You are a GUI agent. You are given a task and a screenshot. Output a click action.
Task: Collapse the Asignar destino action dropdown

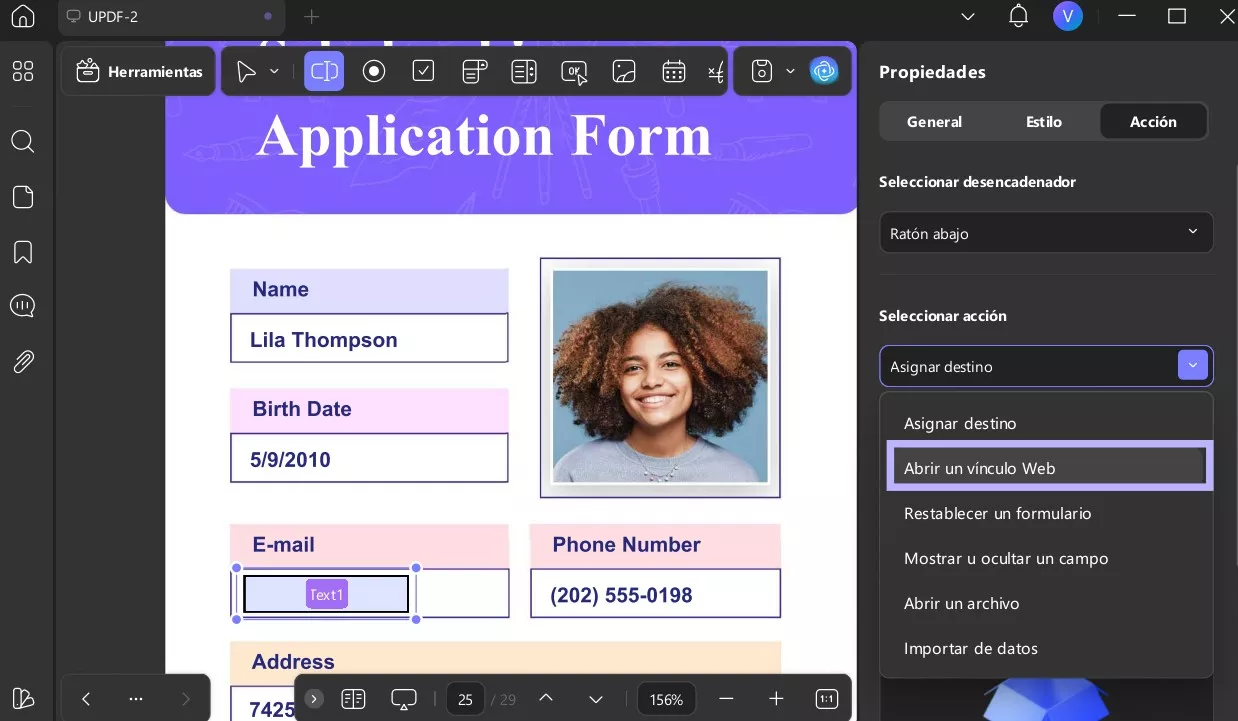coord(1192,366)
